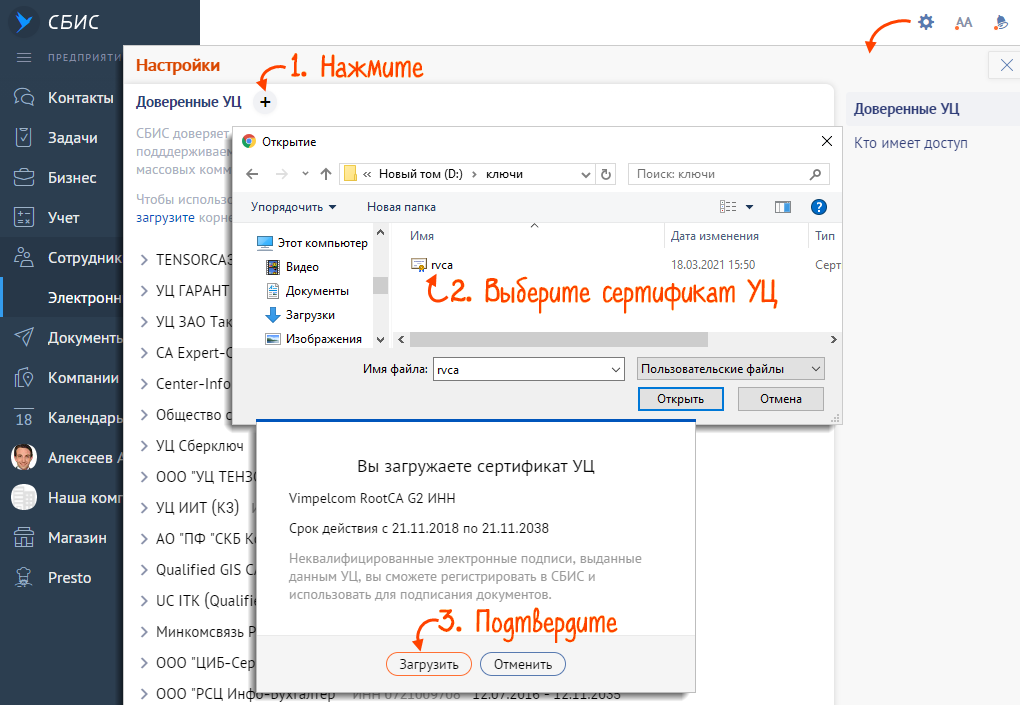Open Задачи section icon
Viewport: 1020px width, 705px height.
click(24, 138)
